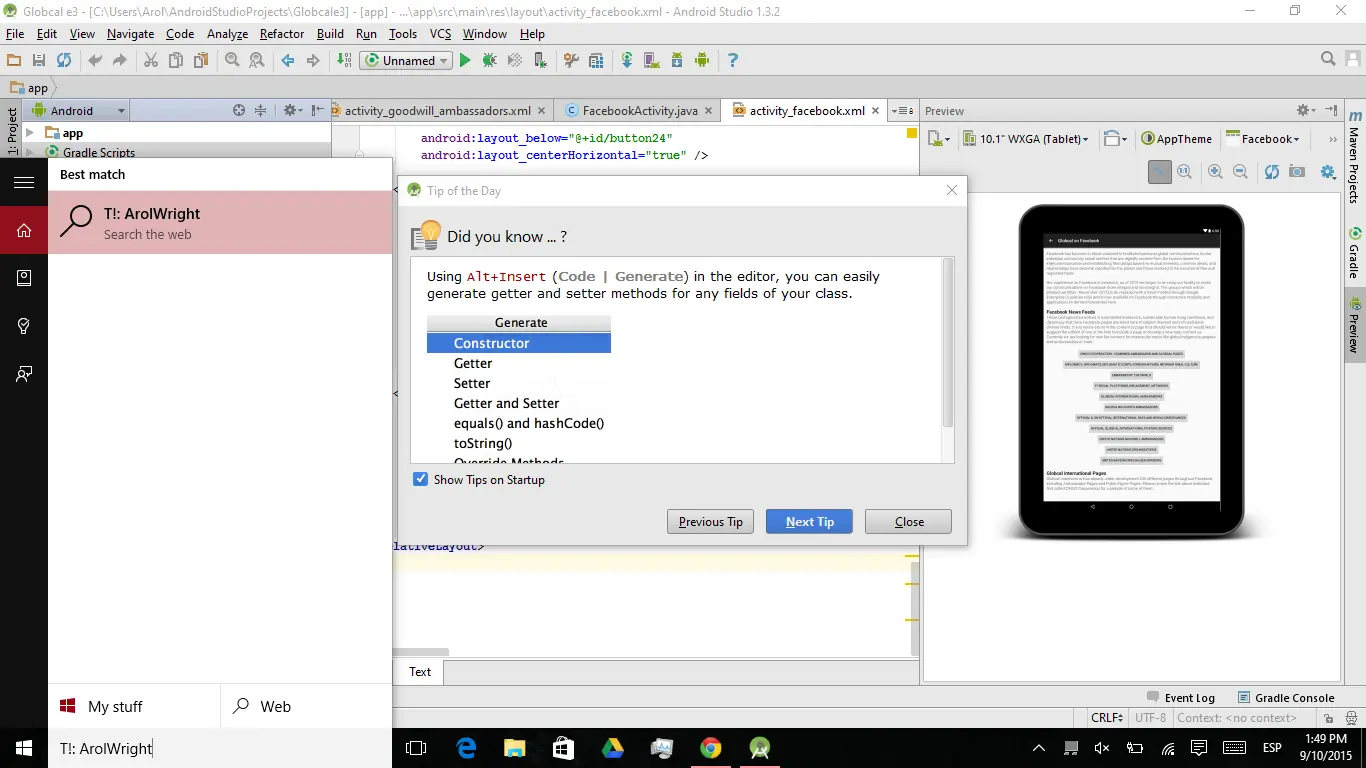Click the Save All disk icon
1366x768 pixels.
pyautogui.click(x=39, y=61)
